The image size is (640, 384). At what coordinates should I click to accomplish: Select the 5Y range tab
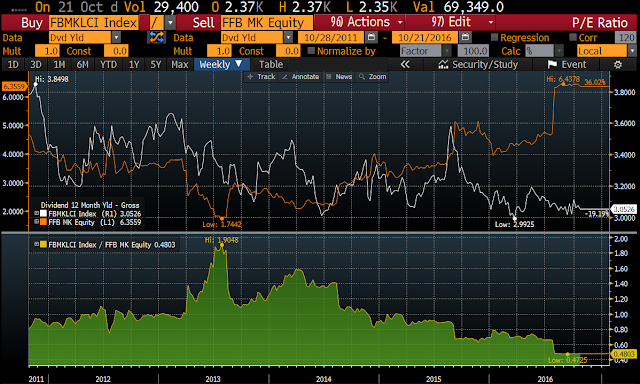point(156,64)
